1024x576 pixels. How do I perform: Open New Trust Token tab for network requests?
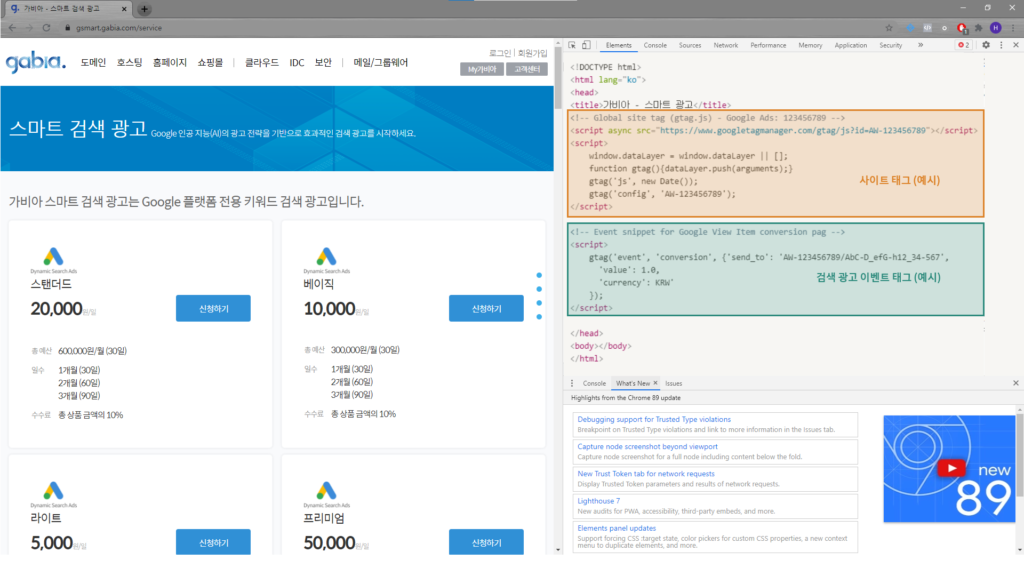tap(646, 474)
